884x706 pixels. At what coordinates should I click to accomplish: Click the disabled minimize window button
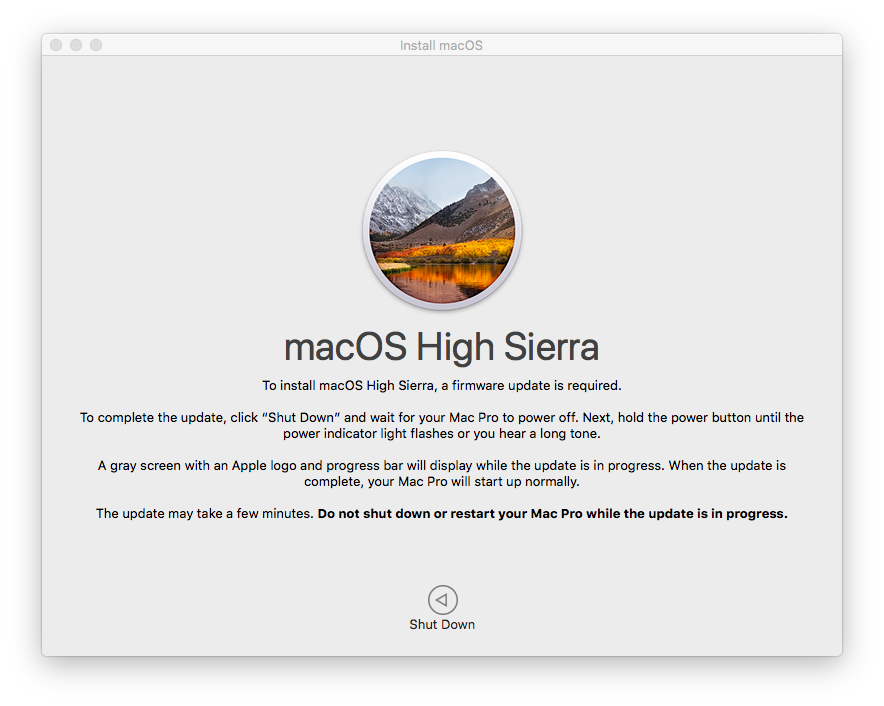[x=76, y=45]
